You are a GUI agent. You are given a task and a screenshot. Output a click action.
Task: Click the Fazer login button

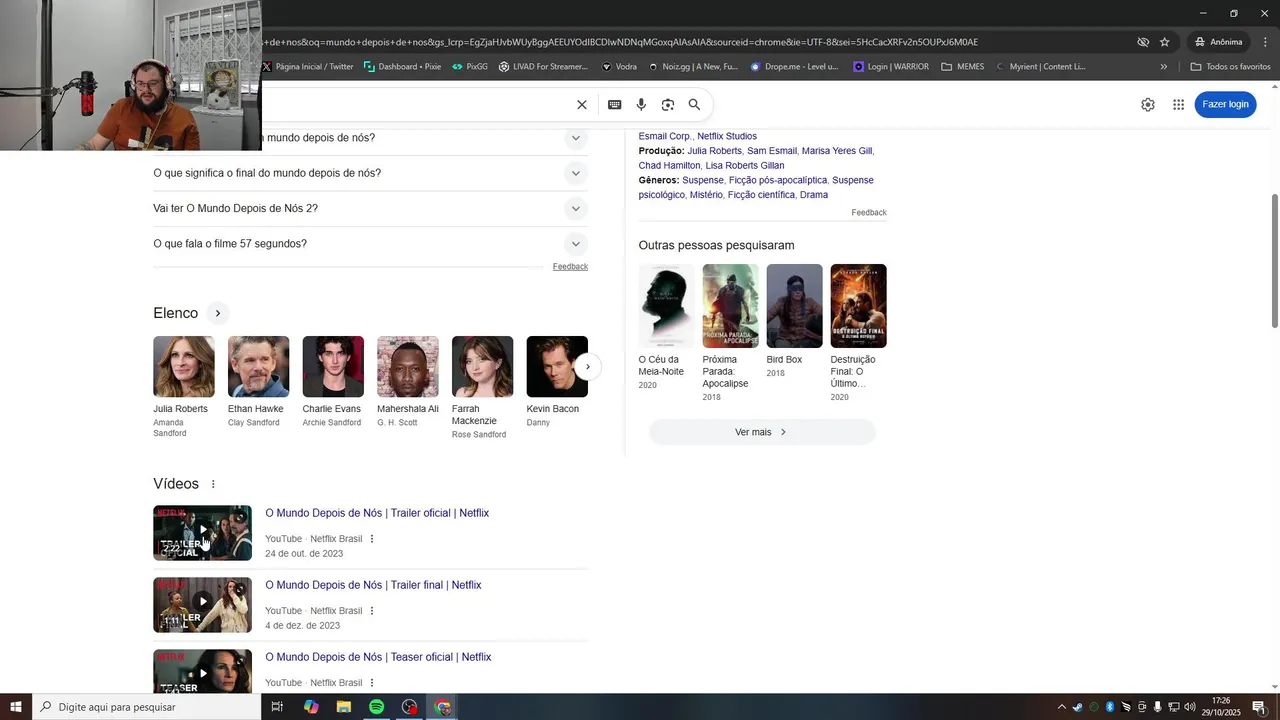click(x=1225, y=105)
